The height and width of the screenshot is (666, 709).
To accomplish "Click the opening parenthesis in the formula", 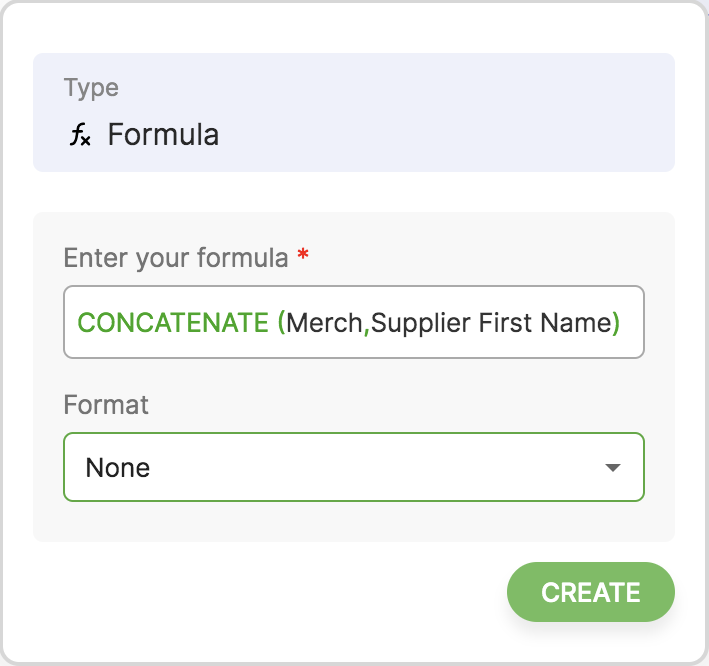I will 281,323.
